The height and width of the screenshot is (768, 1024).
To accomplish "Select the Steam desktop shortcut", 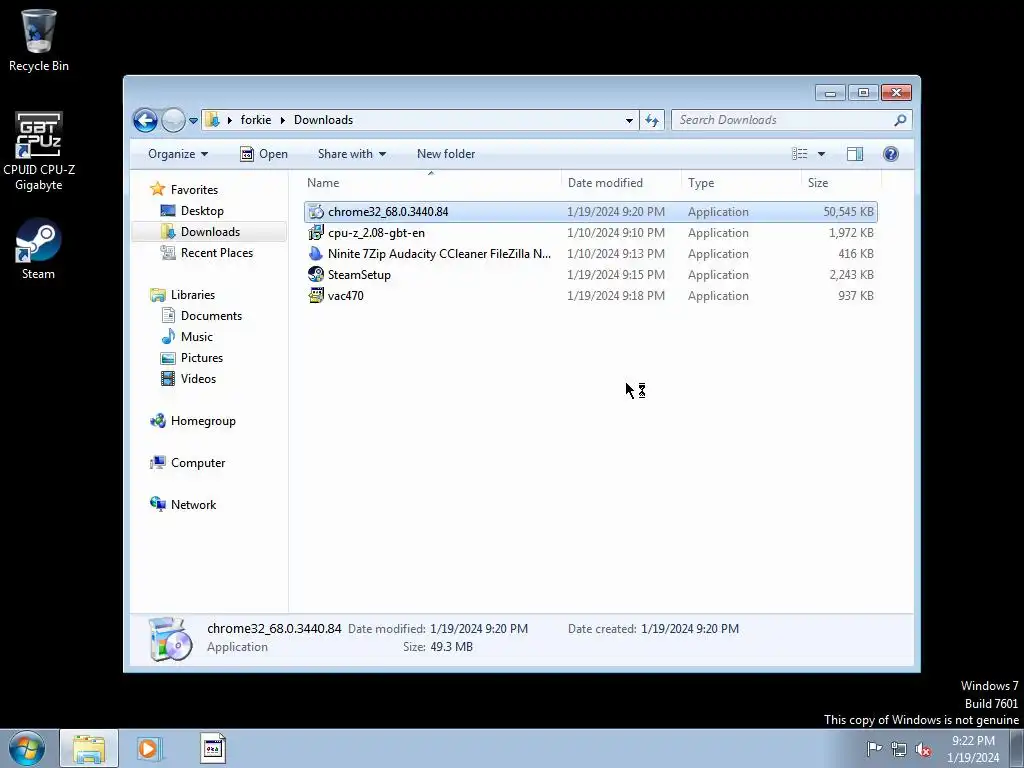I will (39, 249).
